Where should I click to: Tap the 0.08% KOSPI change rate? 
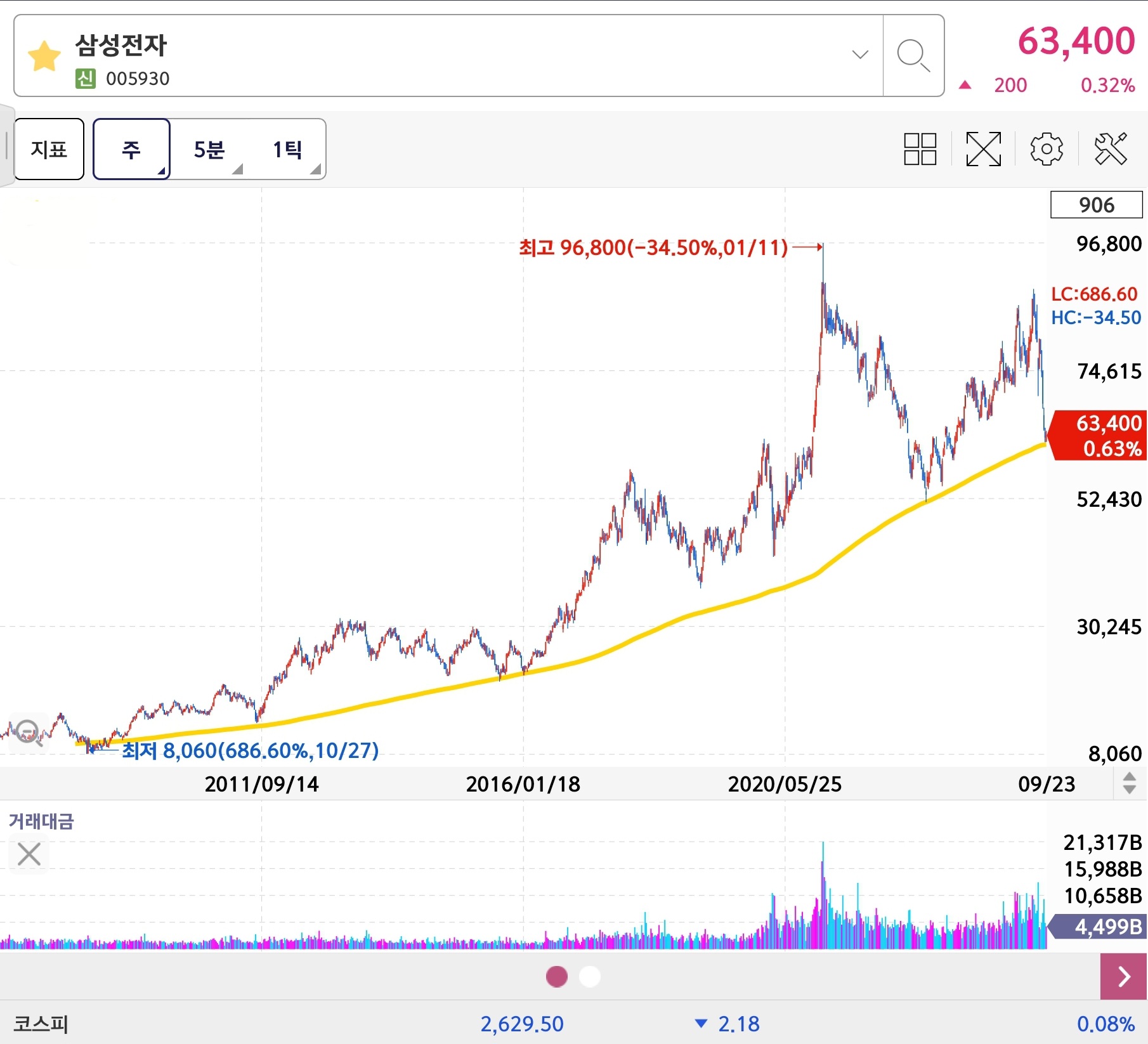[x=1106, y=1024]
